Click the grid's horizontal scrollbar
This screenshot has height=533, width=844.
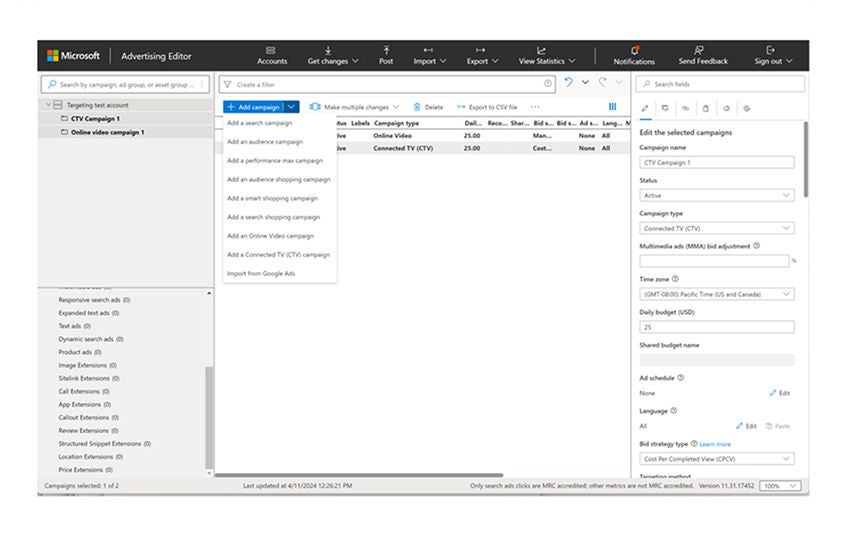(359, 475)
